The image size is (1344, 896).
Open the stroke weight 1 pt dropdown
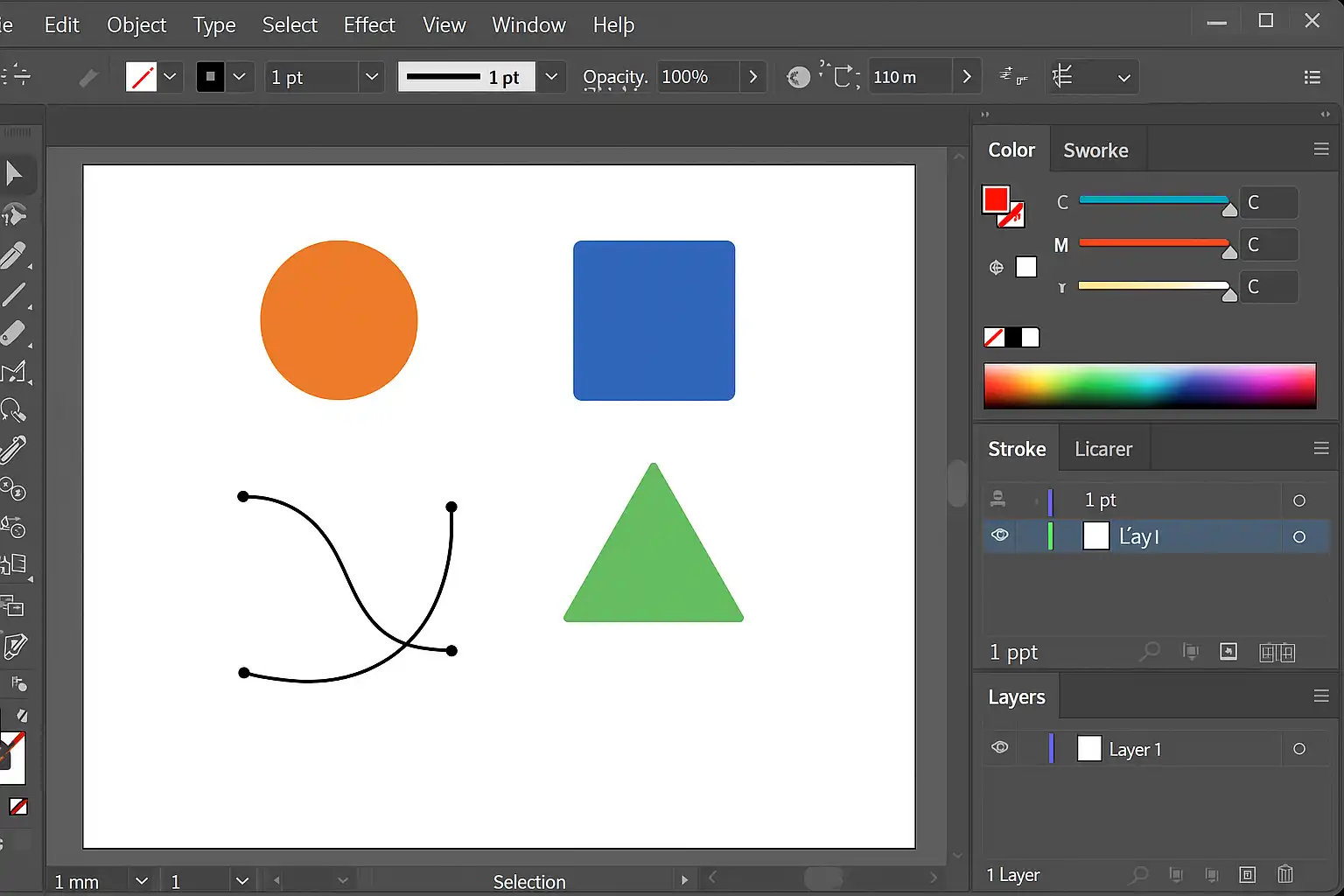coord(372,77)
